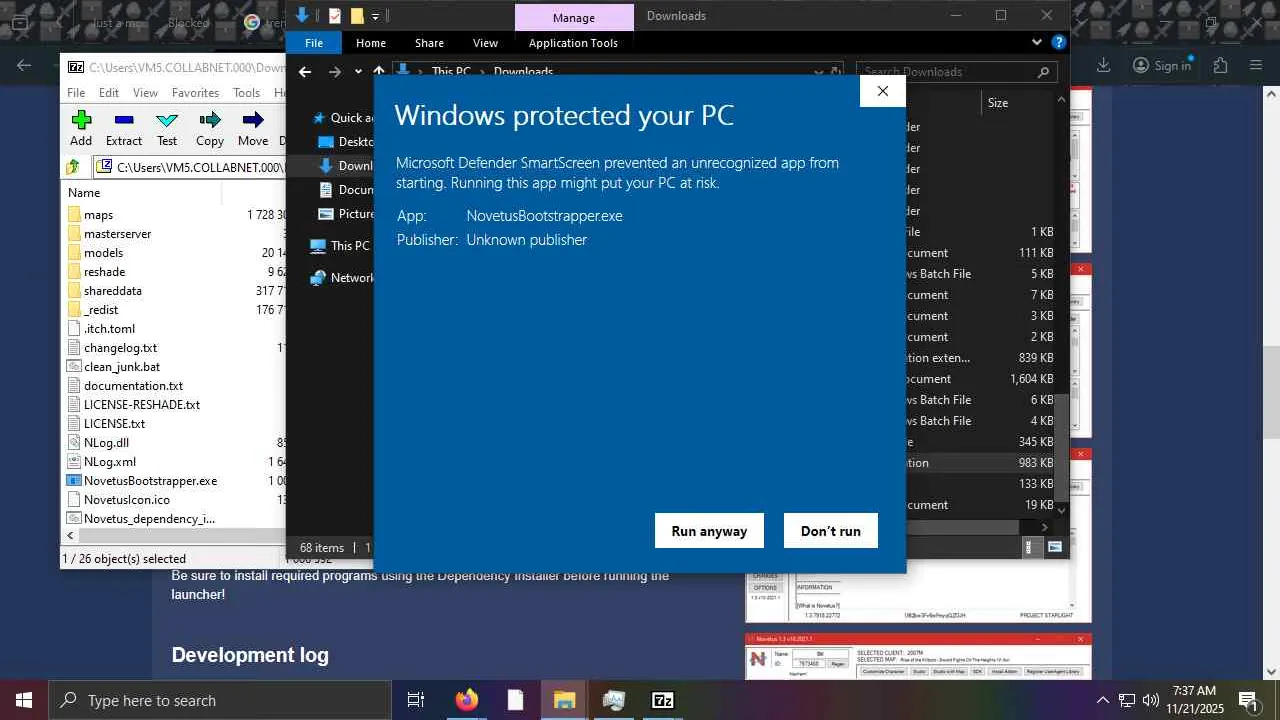Show hidden system tray icons
This screenshot has width=1280, height=720.
coord(1102,700)
